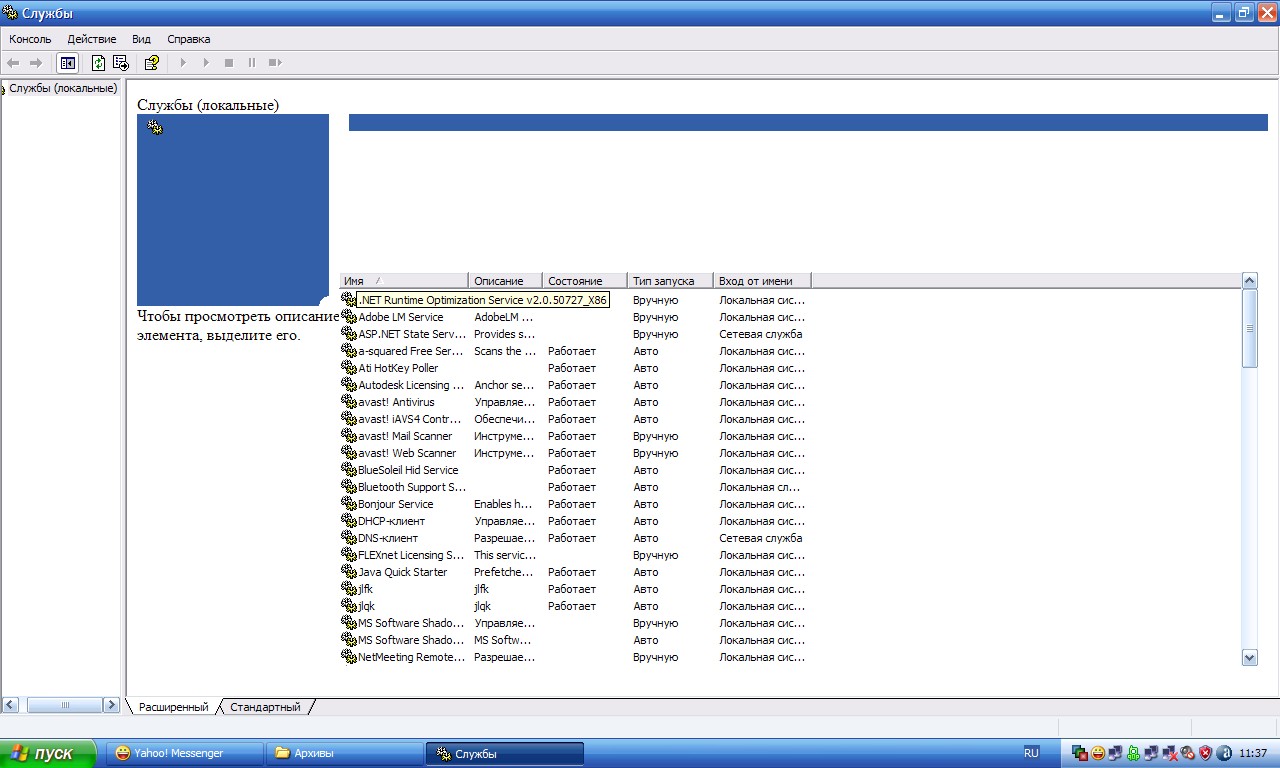1280x768 pixels.
Task: Click the gear icon beside Bonjour Service
Action: click(349, 504)
